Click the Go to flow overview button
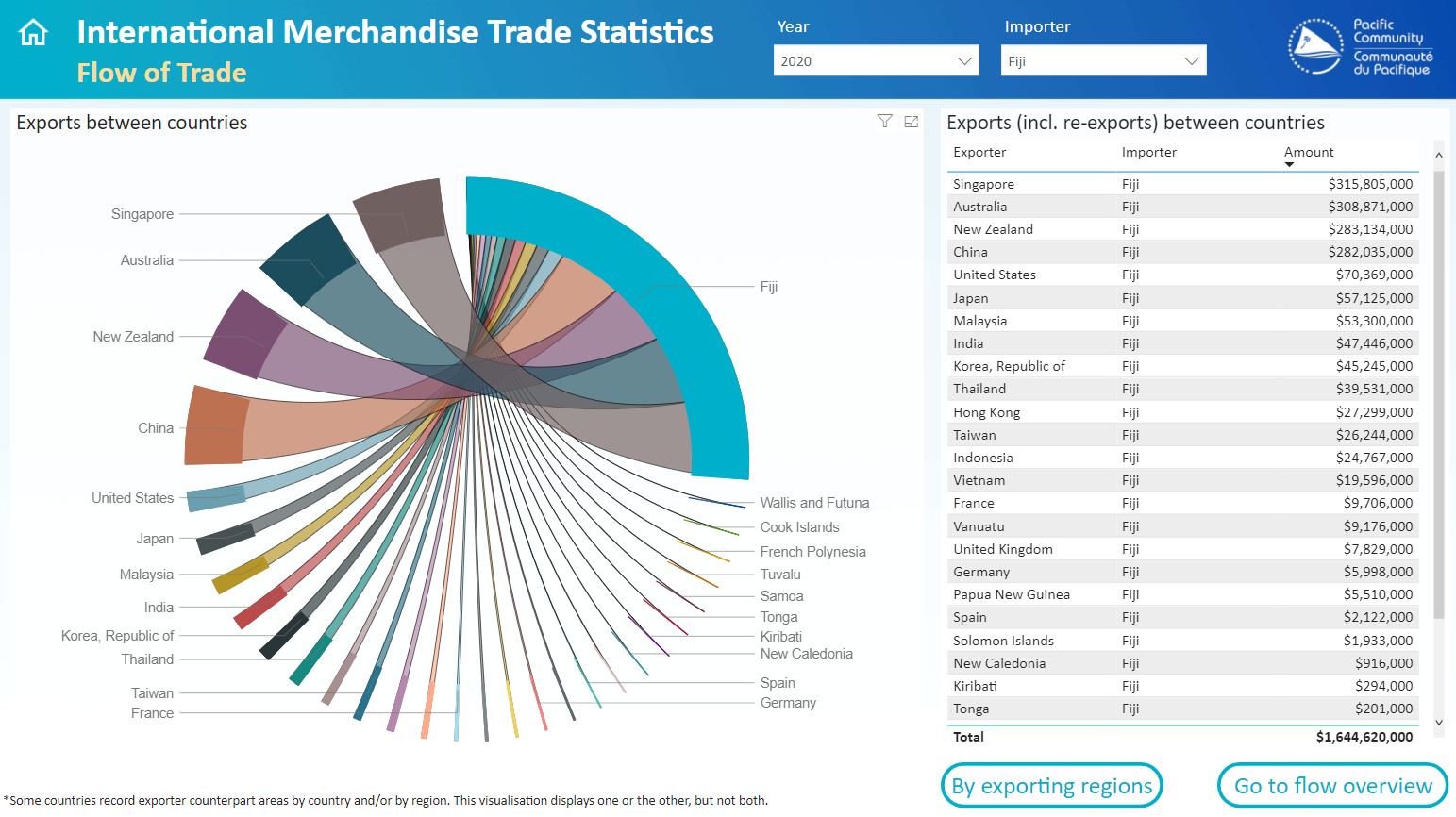The height and width of the screenshot is (817, 1456). 1332,786
